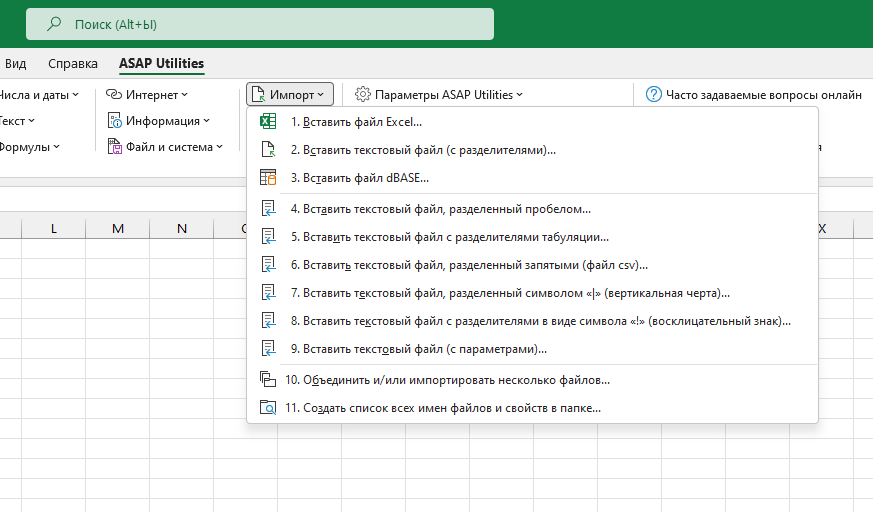Click icon beside item 9 text file with parameters
The image size is (873, 512).
tap(268, 349)
